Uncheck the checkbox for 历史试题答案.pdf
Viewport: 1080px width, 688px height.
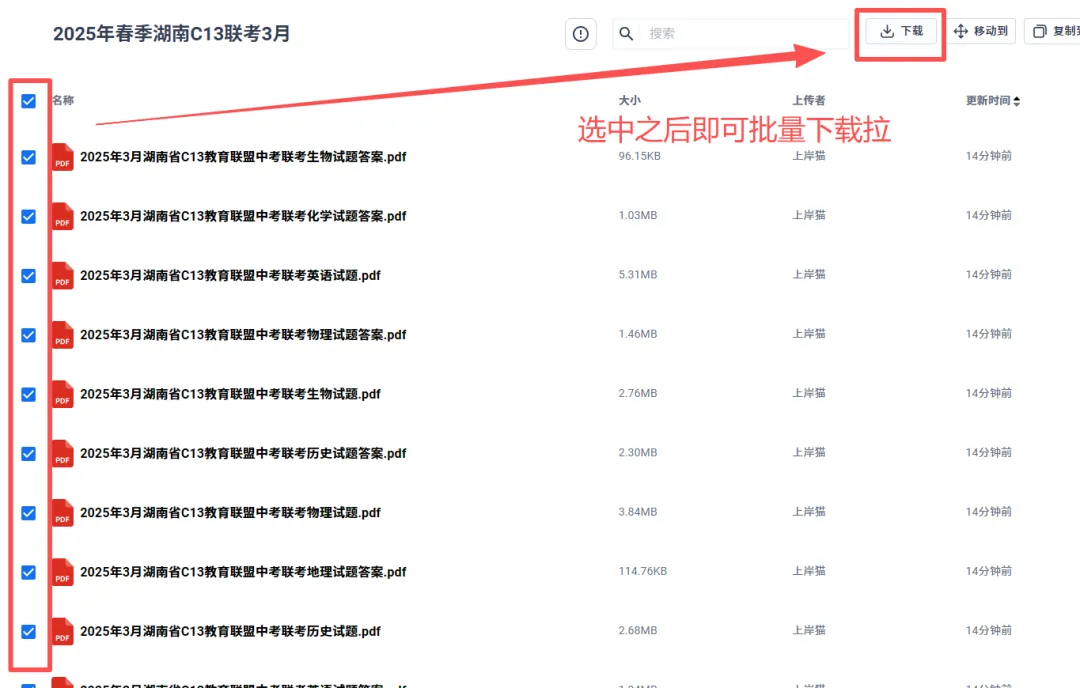[x=28, y=452]
